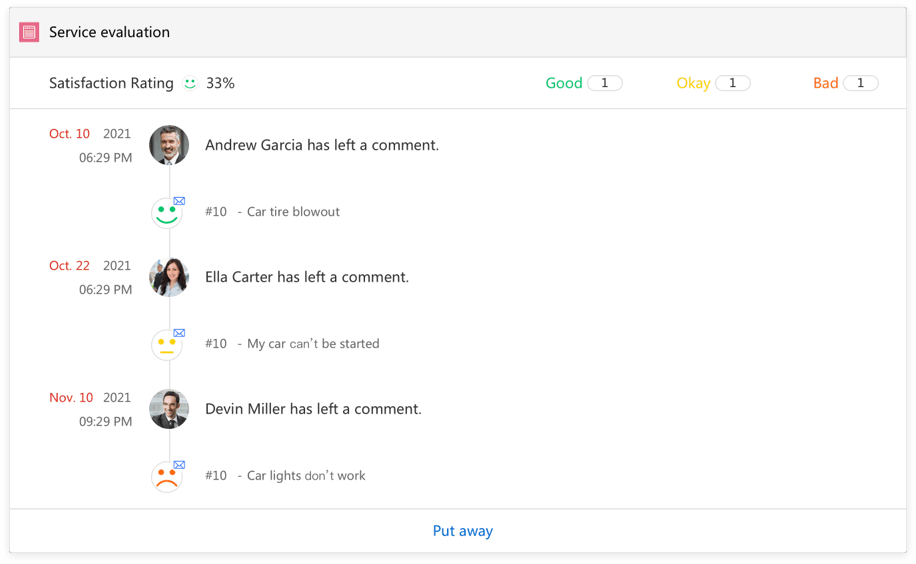Click the Good count badge
Image resolution: width=916 pixels, height=564 pixels.
pos(605,83)
